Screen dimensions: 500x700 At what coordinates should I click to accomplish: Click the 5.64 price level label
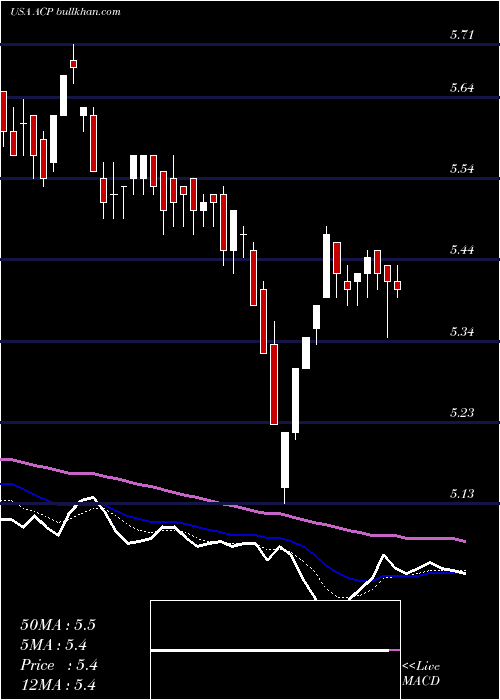[462, 88]
